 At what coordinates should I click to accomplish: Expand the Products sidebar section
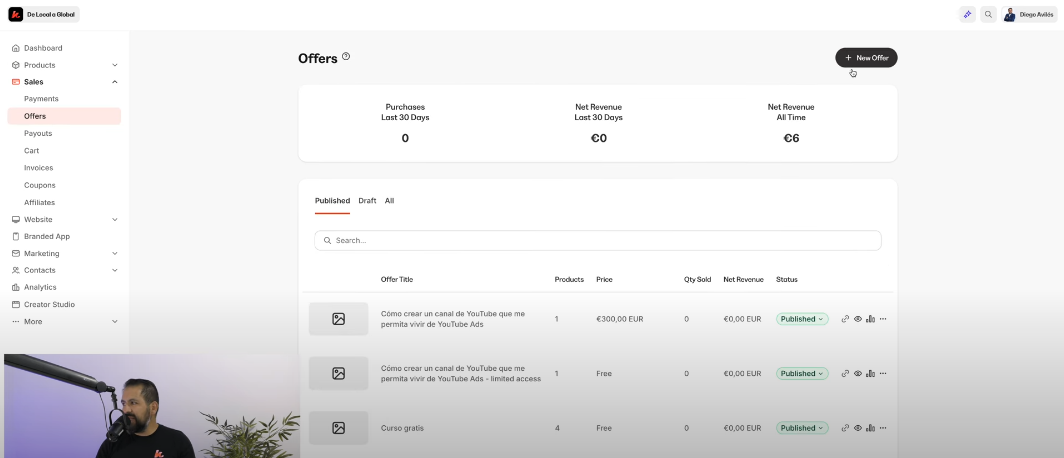pyautogui.click(x=115, y=65)
